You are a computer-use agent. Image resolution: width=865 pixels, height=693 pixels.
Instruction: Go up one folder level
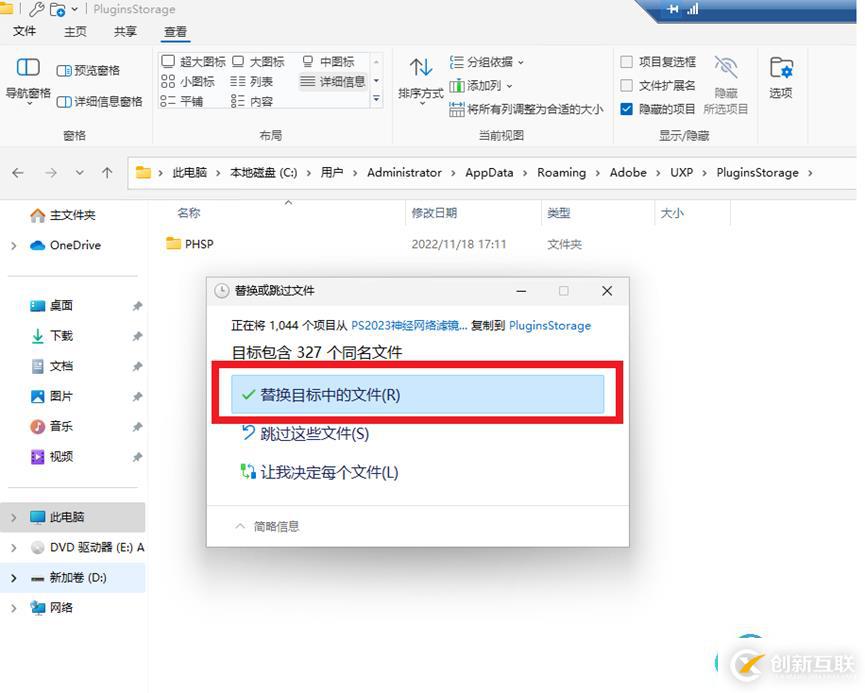pos(107,173)
